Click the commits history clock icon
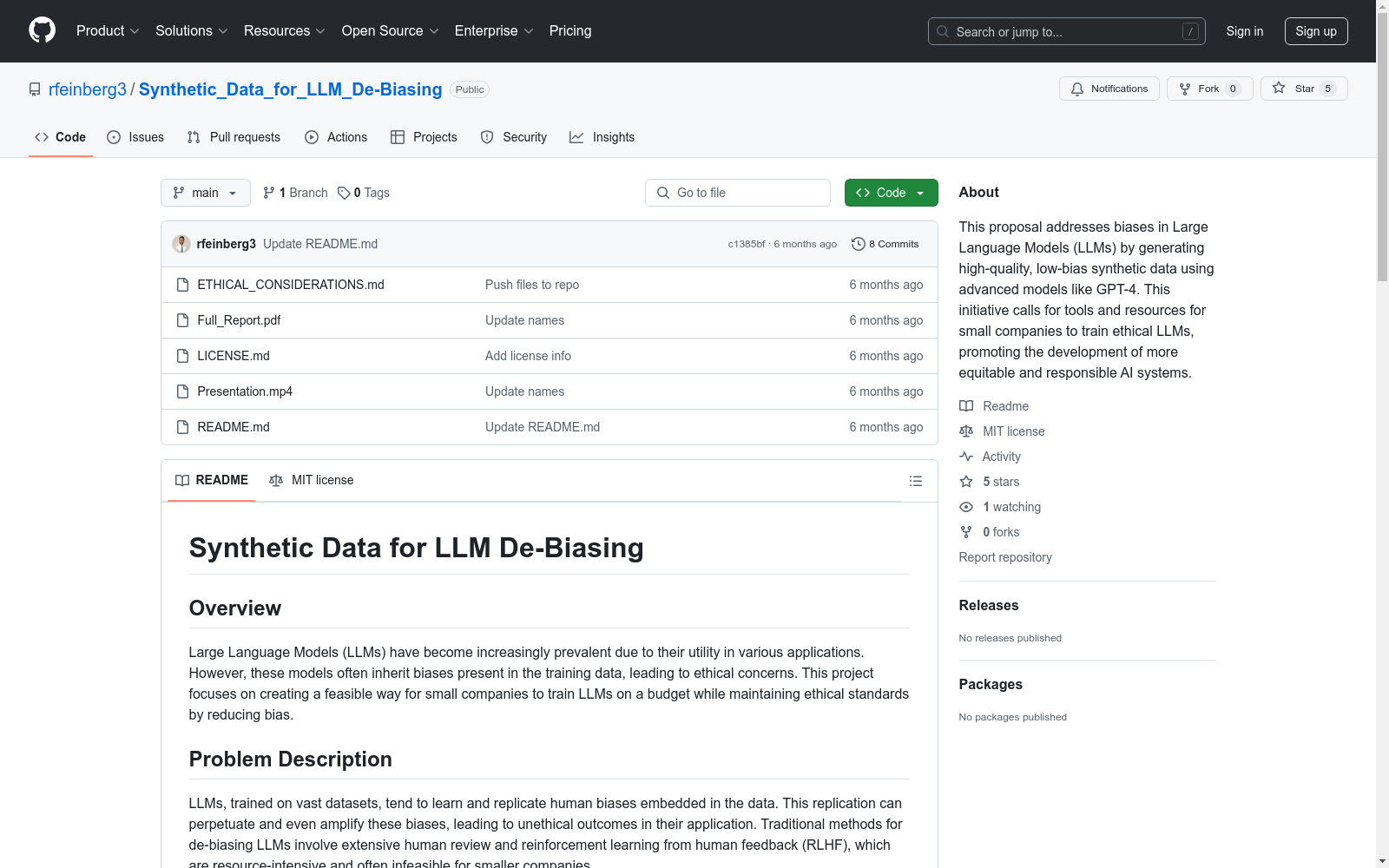Screen dimensions: 1389x868 pos(859,244)
